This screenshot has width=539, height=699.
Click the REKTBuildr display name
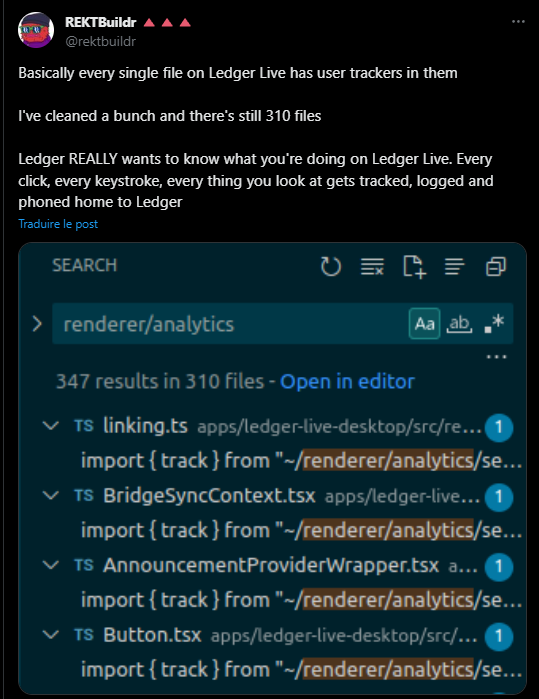pyautogui.click(x=101, y=22)
